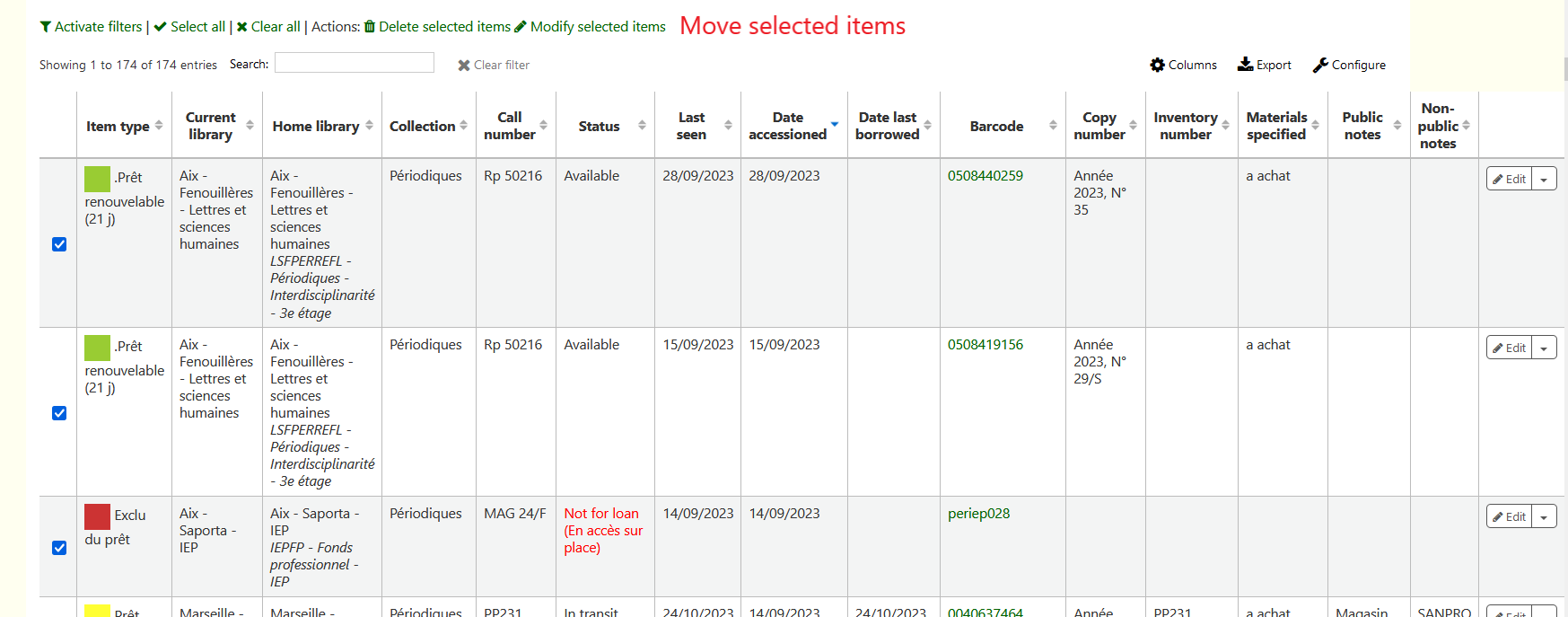Click the Activate filters funnel icon
This screenshot has width=1568, height=617.
point(45,27)
